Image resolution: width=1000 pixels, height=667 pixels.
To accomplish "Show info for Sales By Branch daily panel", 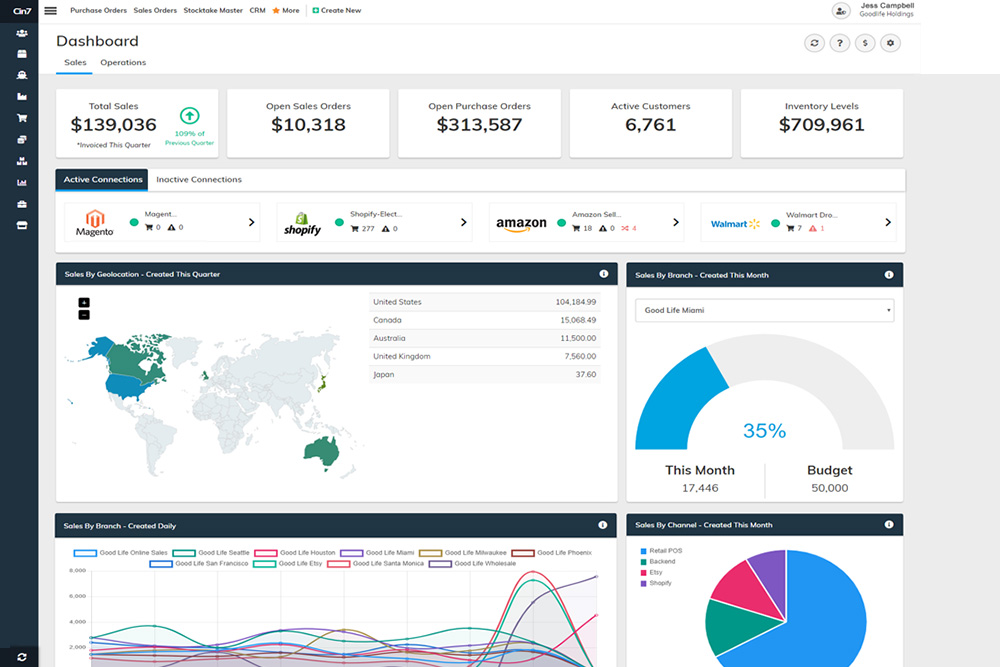I will coord(603,525).
